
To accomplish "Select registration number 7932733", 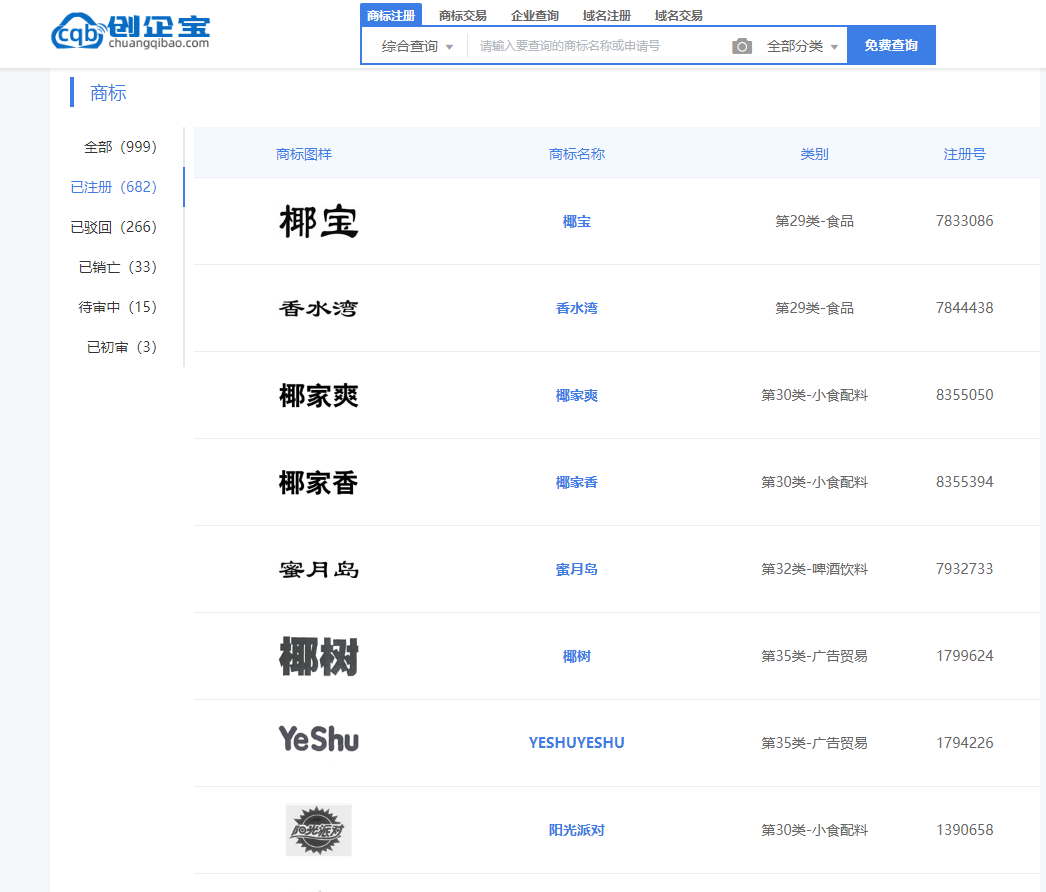I will tap(965, 568).
